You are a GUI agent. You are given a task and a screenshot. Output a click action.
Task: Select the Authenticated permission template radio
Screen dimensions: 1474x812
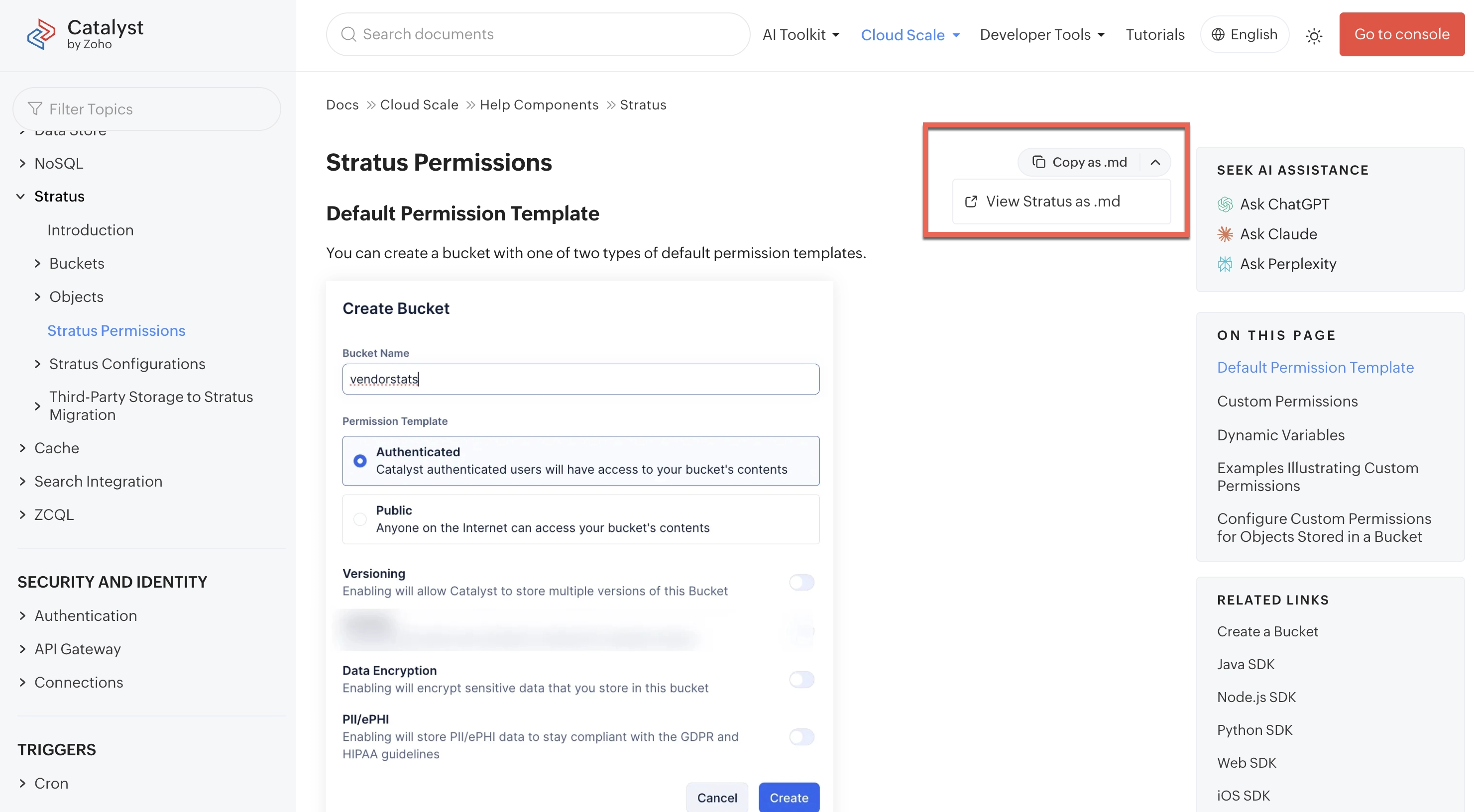point(360,461)
